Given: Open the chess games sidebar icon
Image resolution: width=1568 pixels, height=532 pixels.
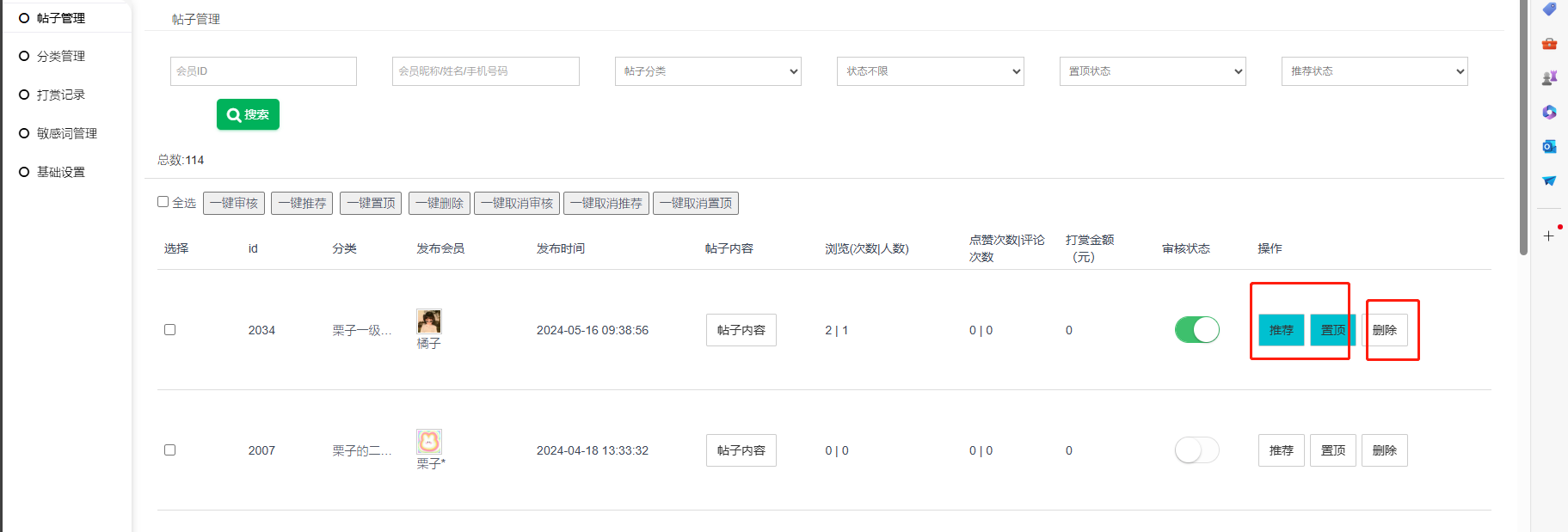Looking at the screenshot, I should pos(1549,78).
